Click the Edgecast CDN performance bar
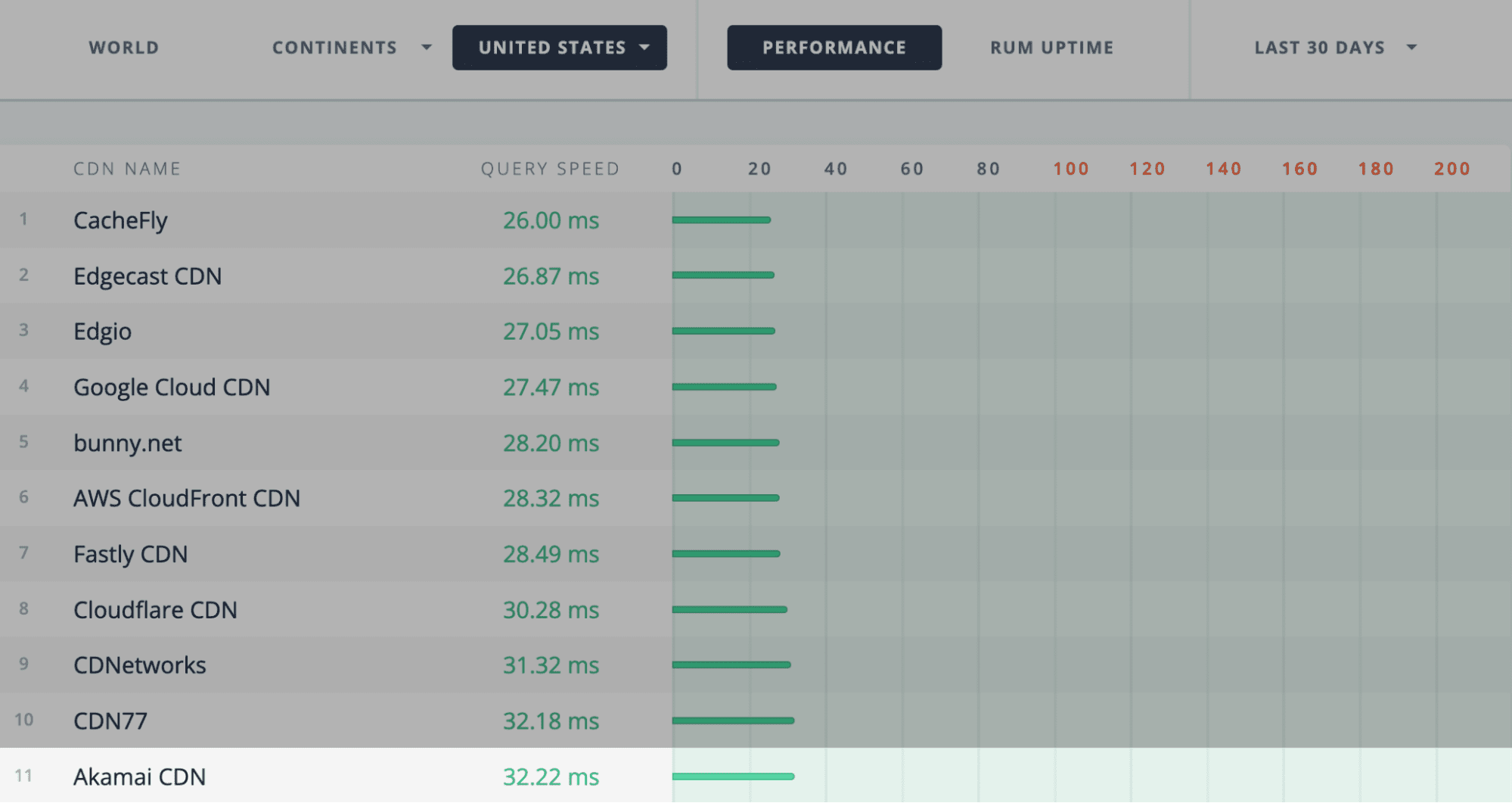 point(723,275)
